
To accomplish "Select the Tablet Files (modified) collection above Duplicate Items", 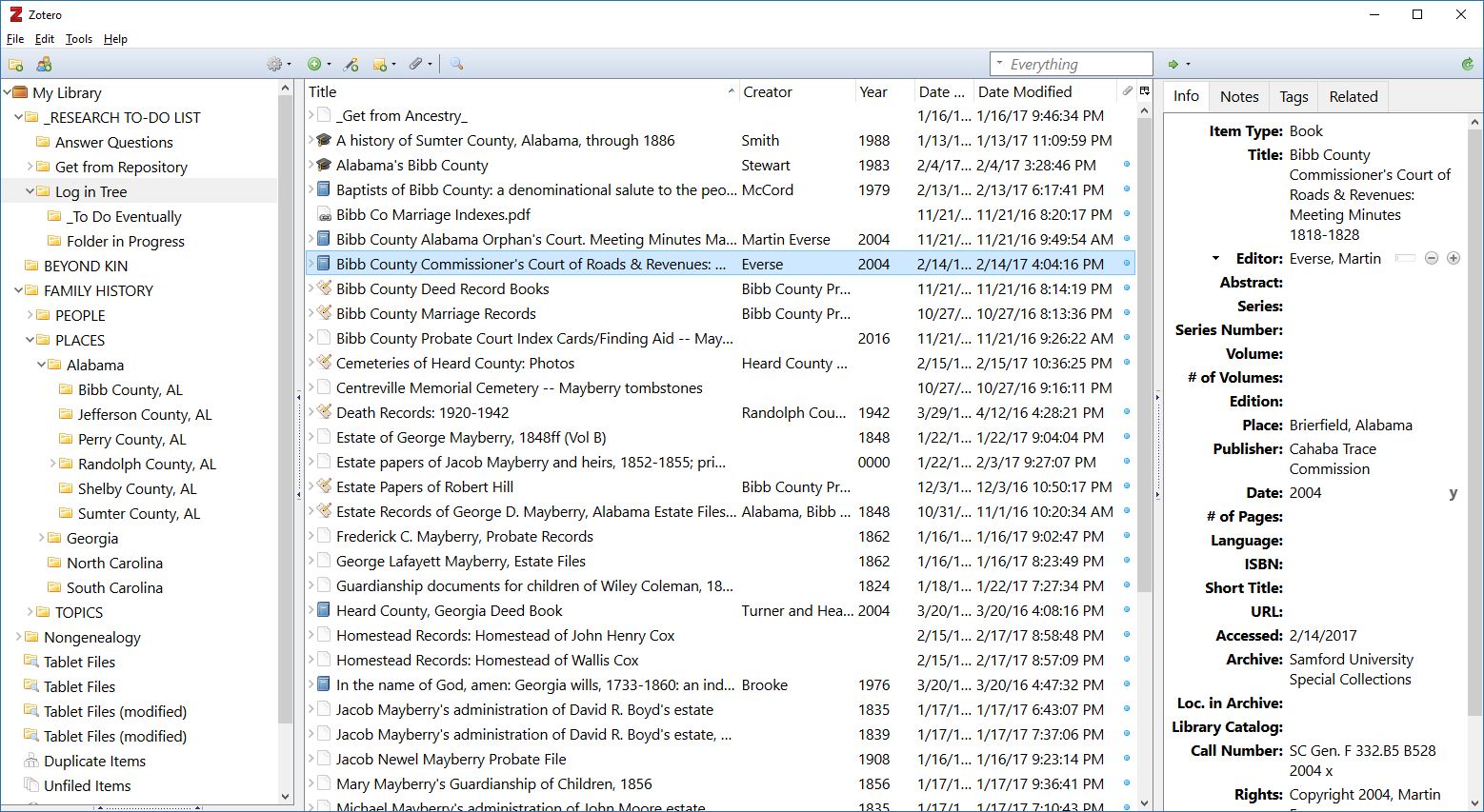I will click(115, 736).
